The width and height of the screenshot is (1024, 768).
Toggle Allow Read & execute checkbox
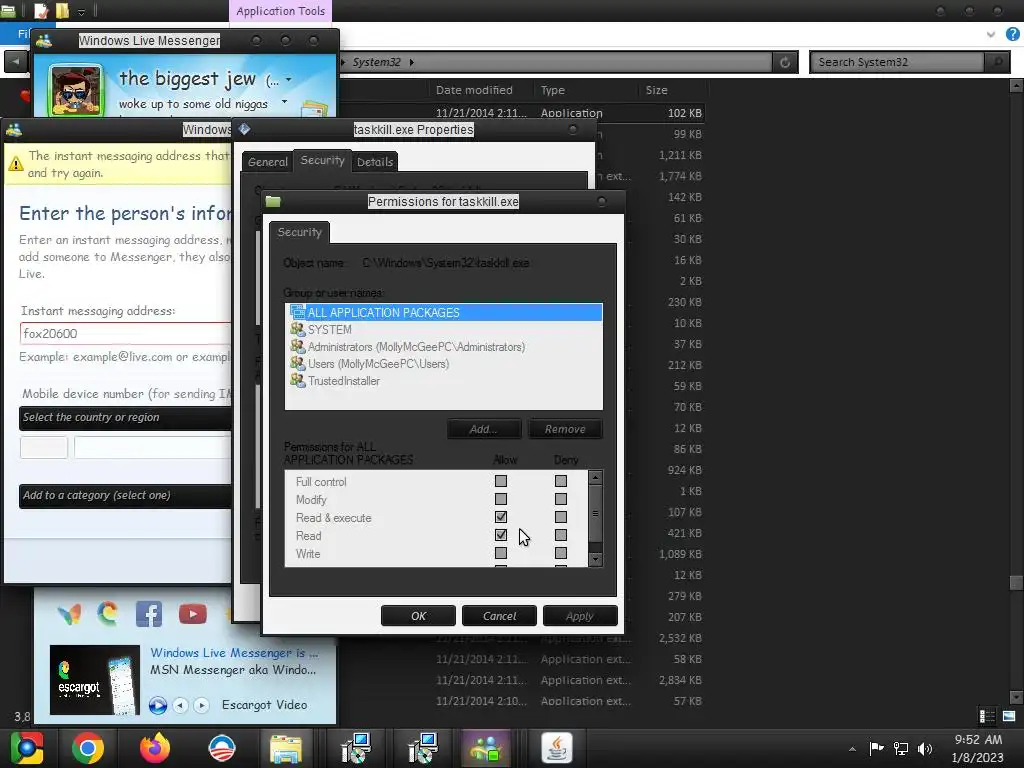[x=501, y=517]
